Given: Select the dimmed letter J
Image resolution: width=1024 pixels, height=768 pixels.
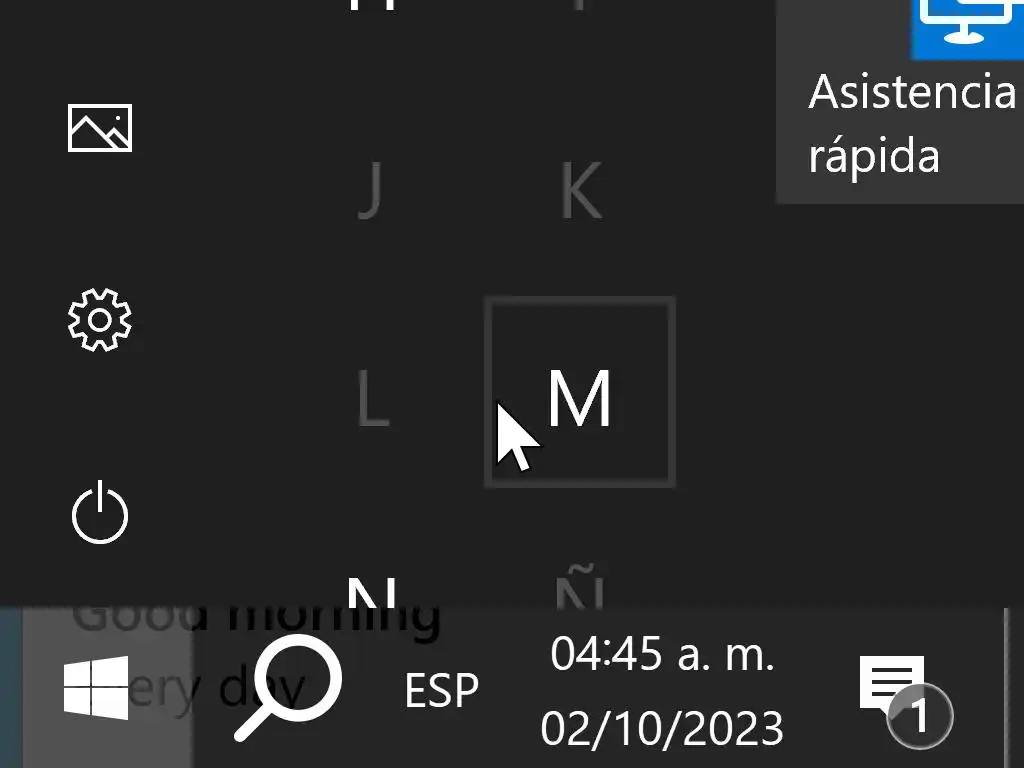Looking at the screenshot, I should point(370,191).
